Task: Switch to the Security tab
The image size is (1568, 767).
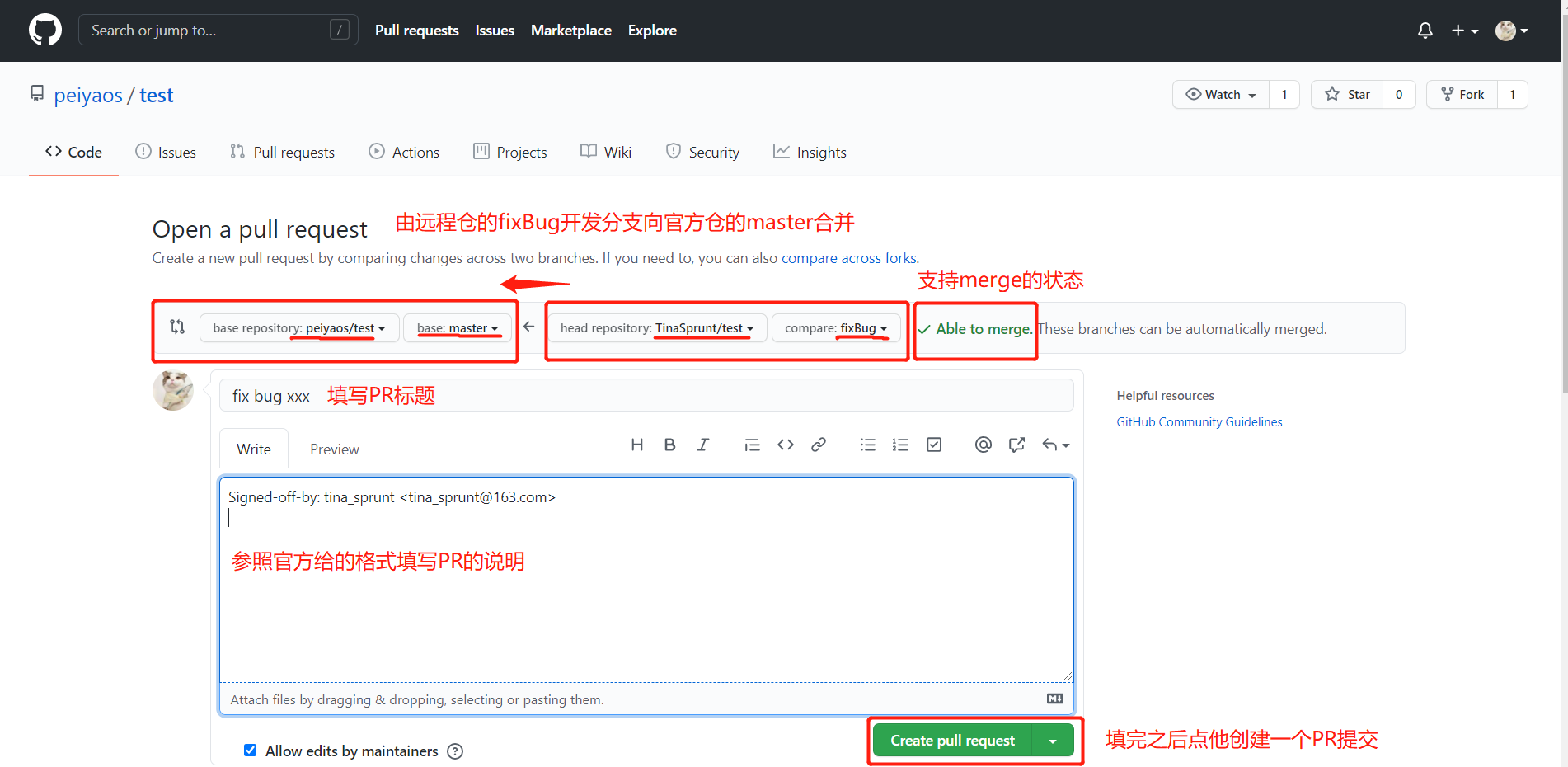Action: pyautogui.click(x=702, y=152)
